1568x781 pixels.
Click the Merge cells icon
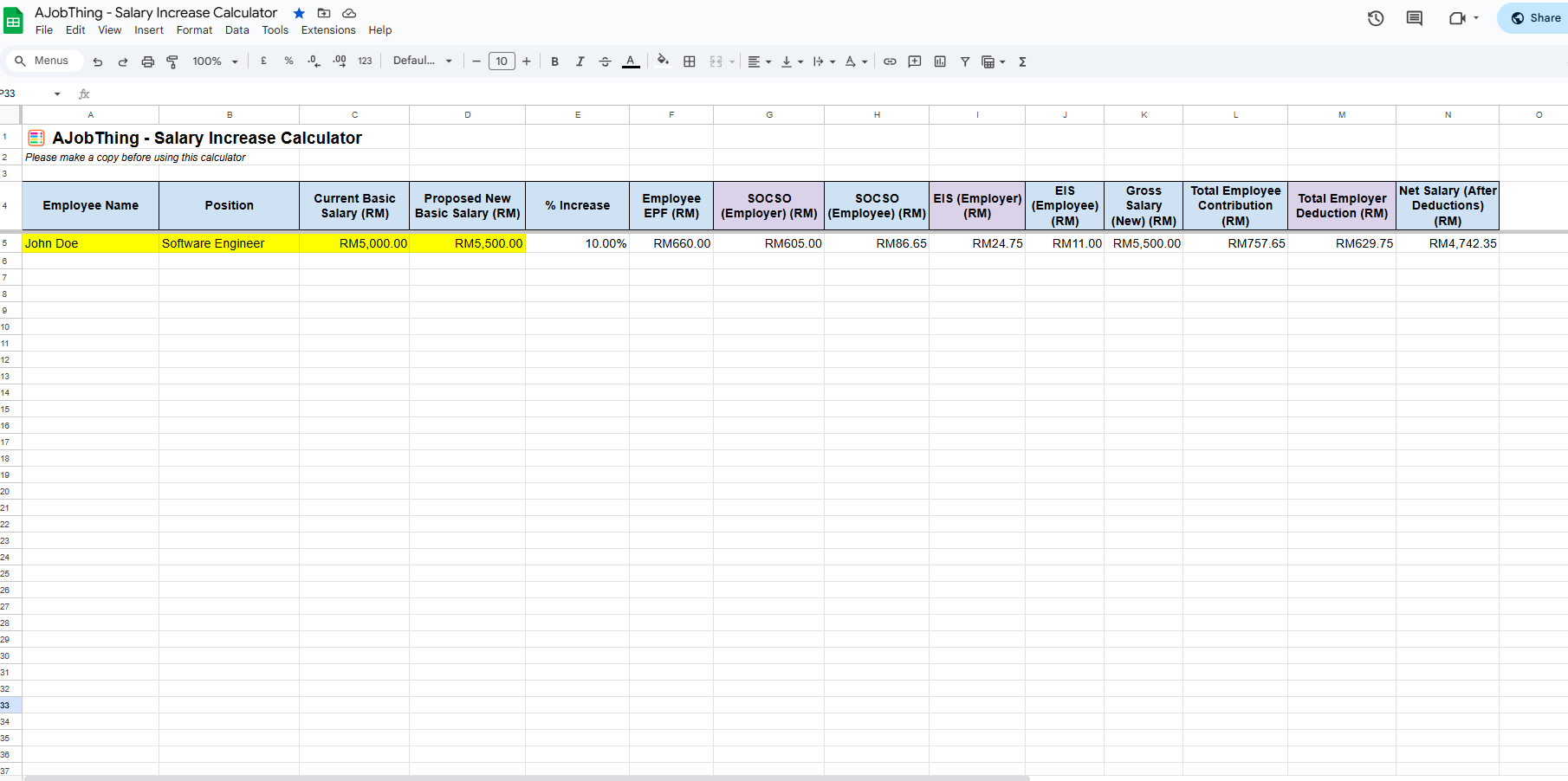click(x=716, y=61)
